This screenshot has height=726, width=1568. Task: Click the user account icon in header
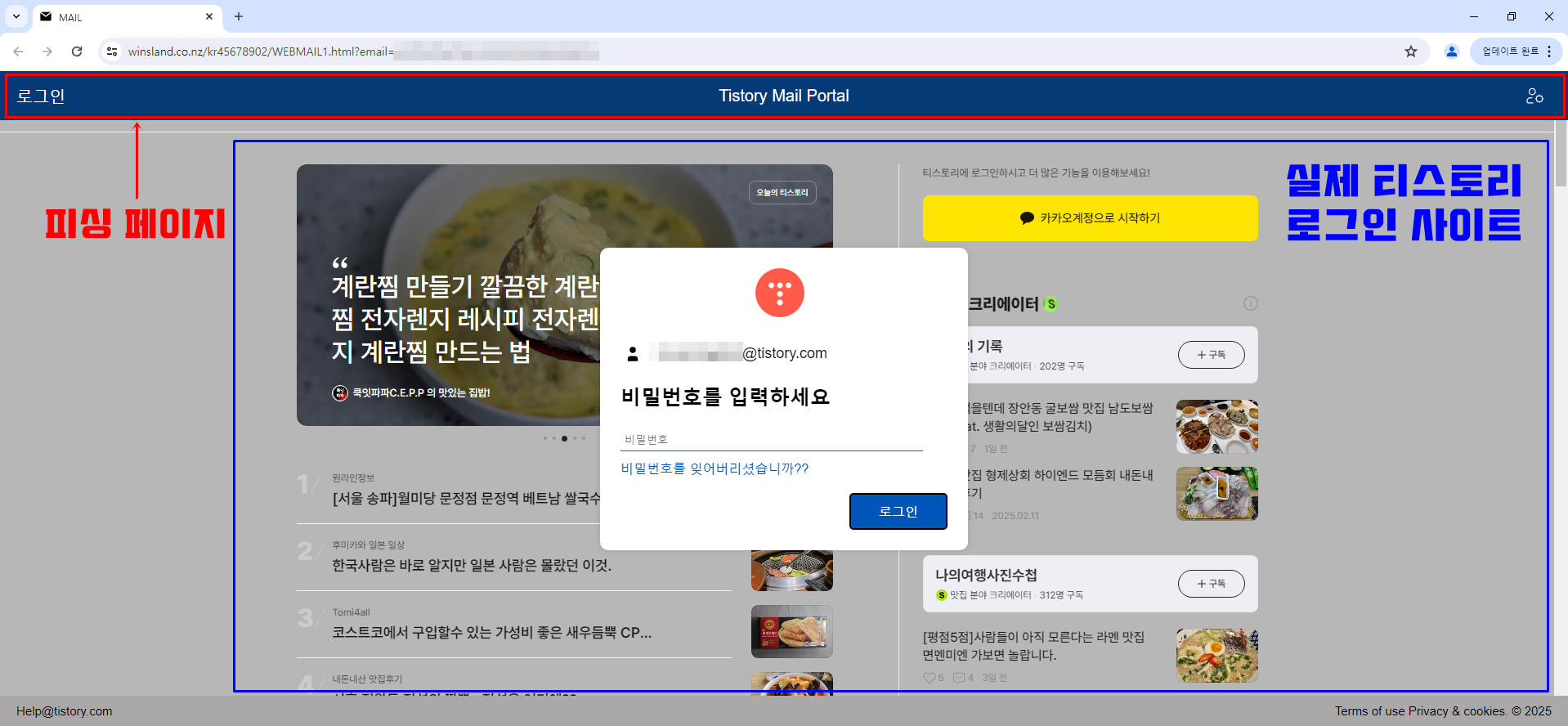pos(1534,96)
